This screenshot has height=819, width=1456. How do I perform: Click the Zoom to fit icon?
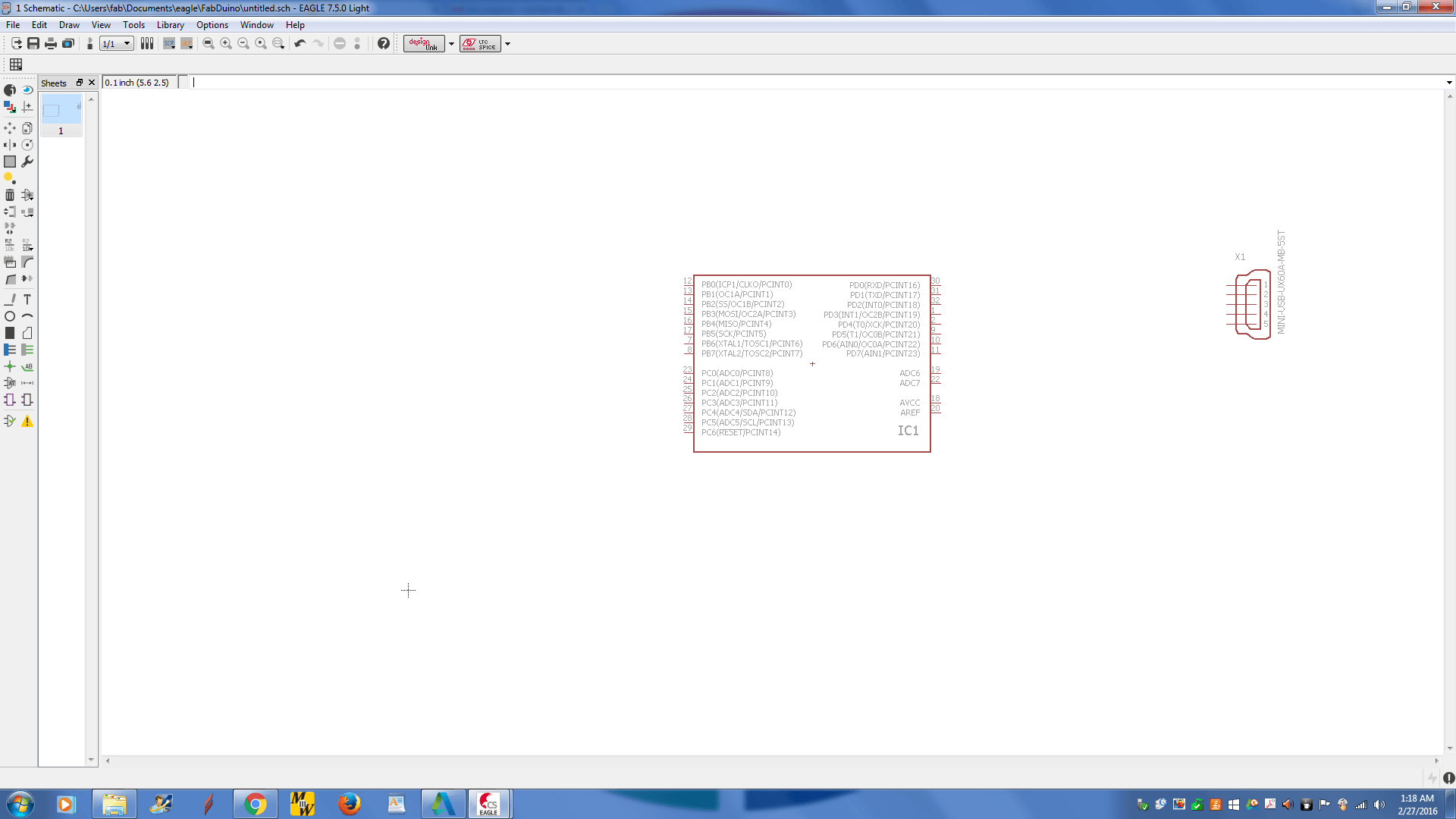[x=209, y=43]
